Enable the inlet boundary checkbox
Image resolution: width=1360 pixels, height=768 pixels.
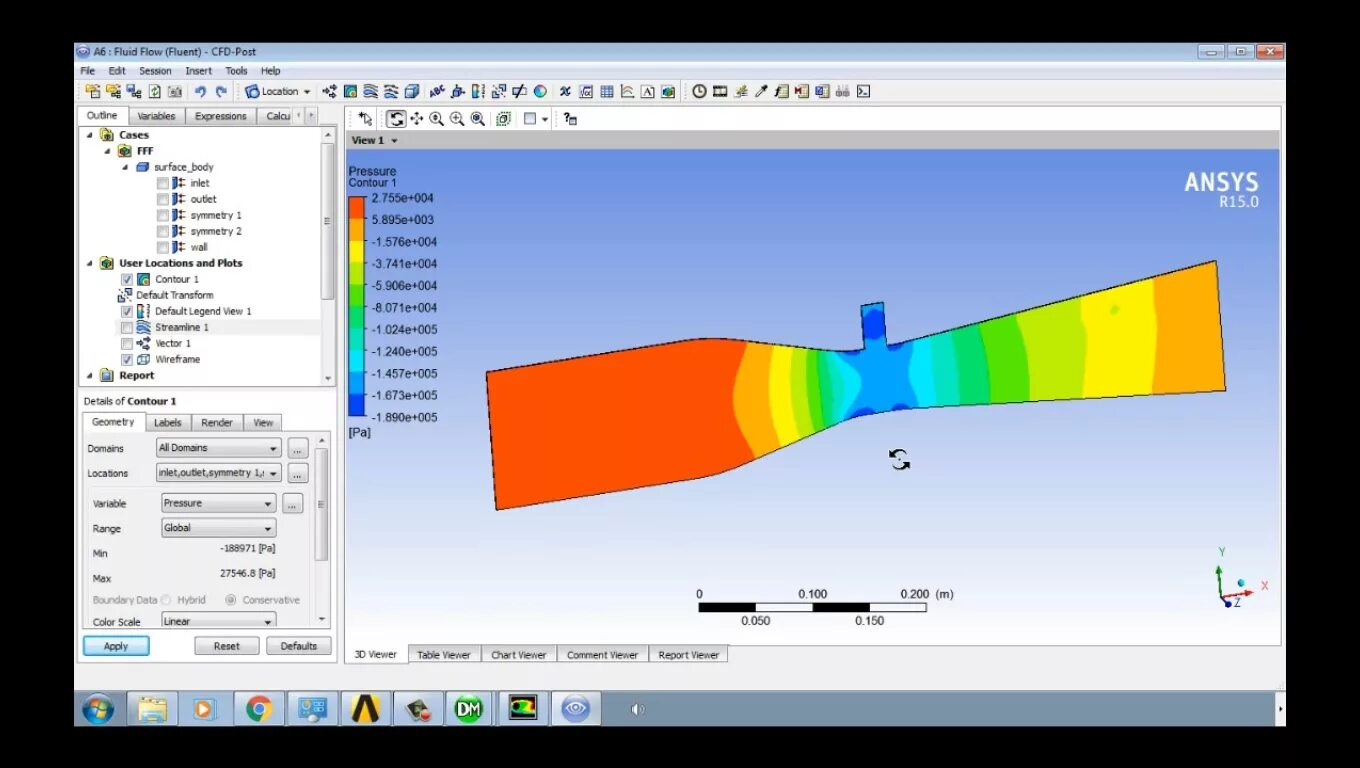pyautogui.click(x=163, y=183)
